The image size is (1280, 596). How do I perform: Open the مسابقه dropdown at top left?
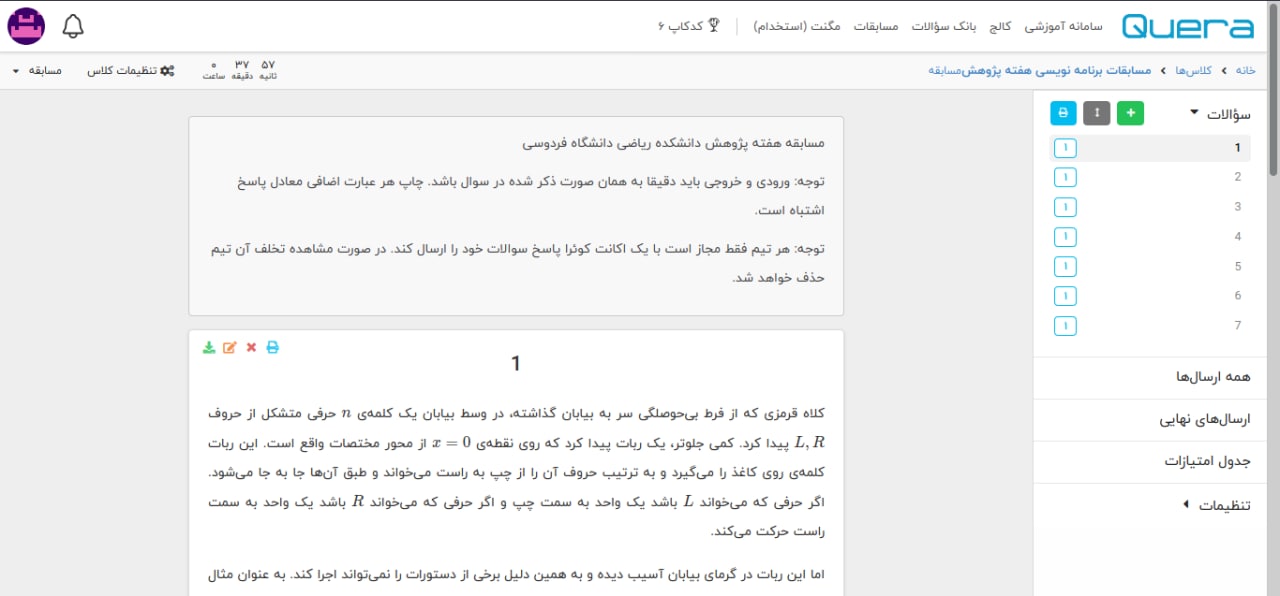click(x=38, y=71)
